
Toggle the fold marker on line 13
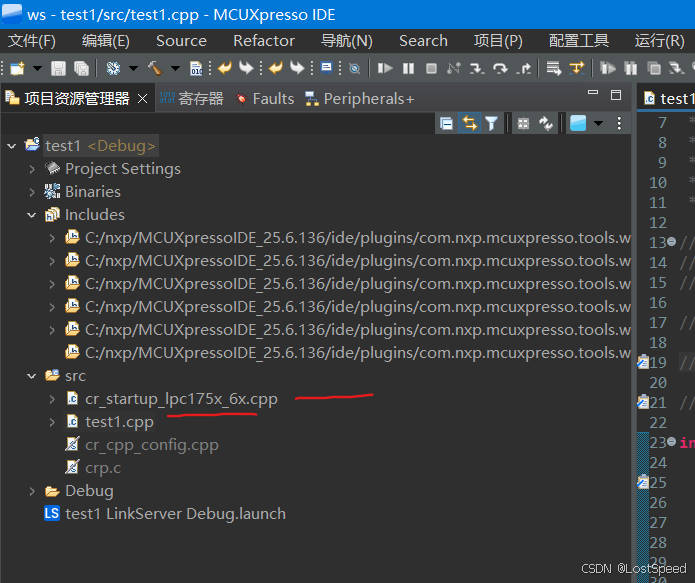[x=672, y=242]
